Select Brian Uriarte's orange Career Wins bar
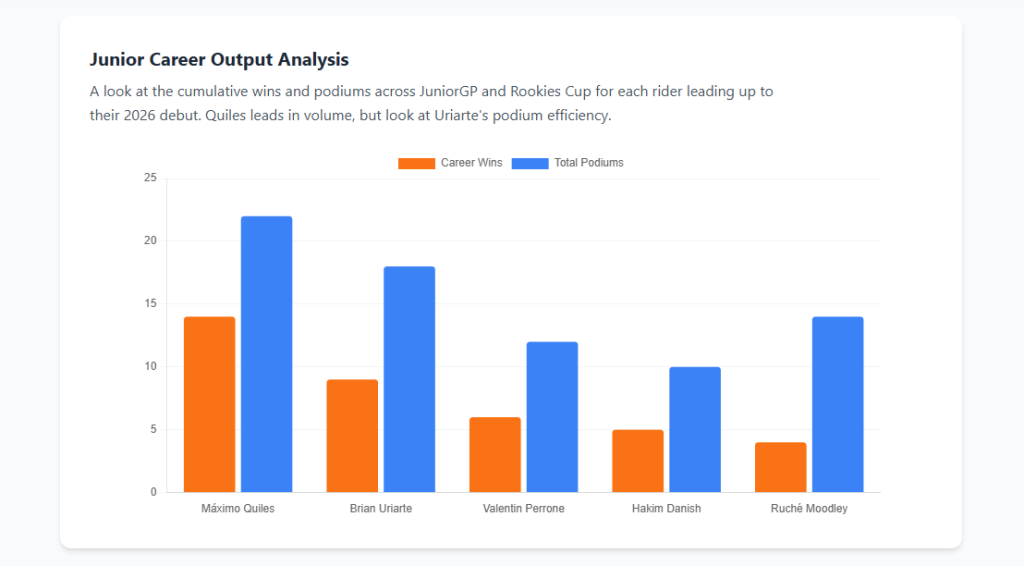This screenshot has width=1024, height=566. pos(352,435)
